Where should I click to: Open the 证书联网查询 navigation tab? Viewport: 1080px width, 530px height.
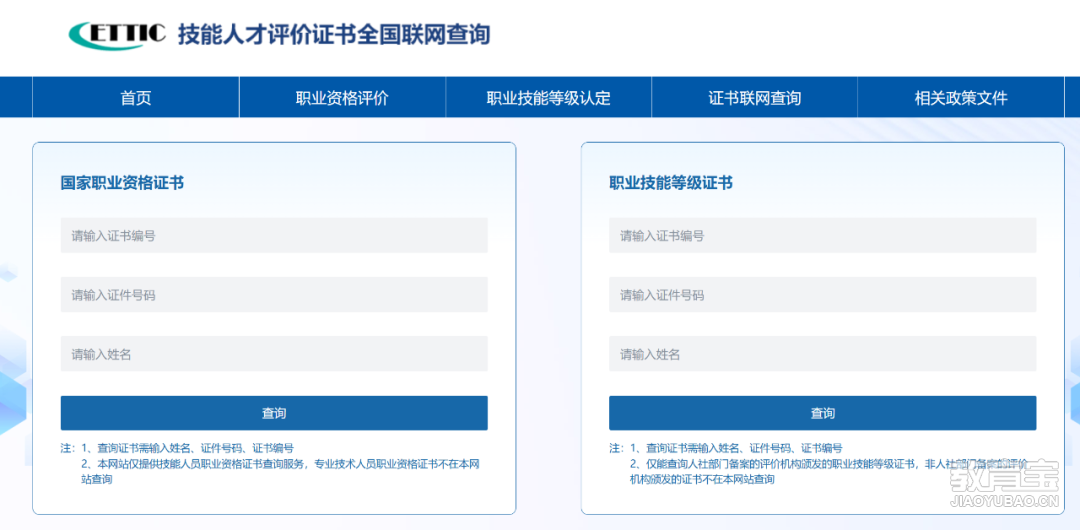tap(754, 98)
